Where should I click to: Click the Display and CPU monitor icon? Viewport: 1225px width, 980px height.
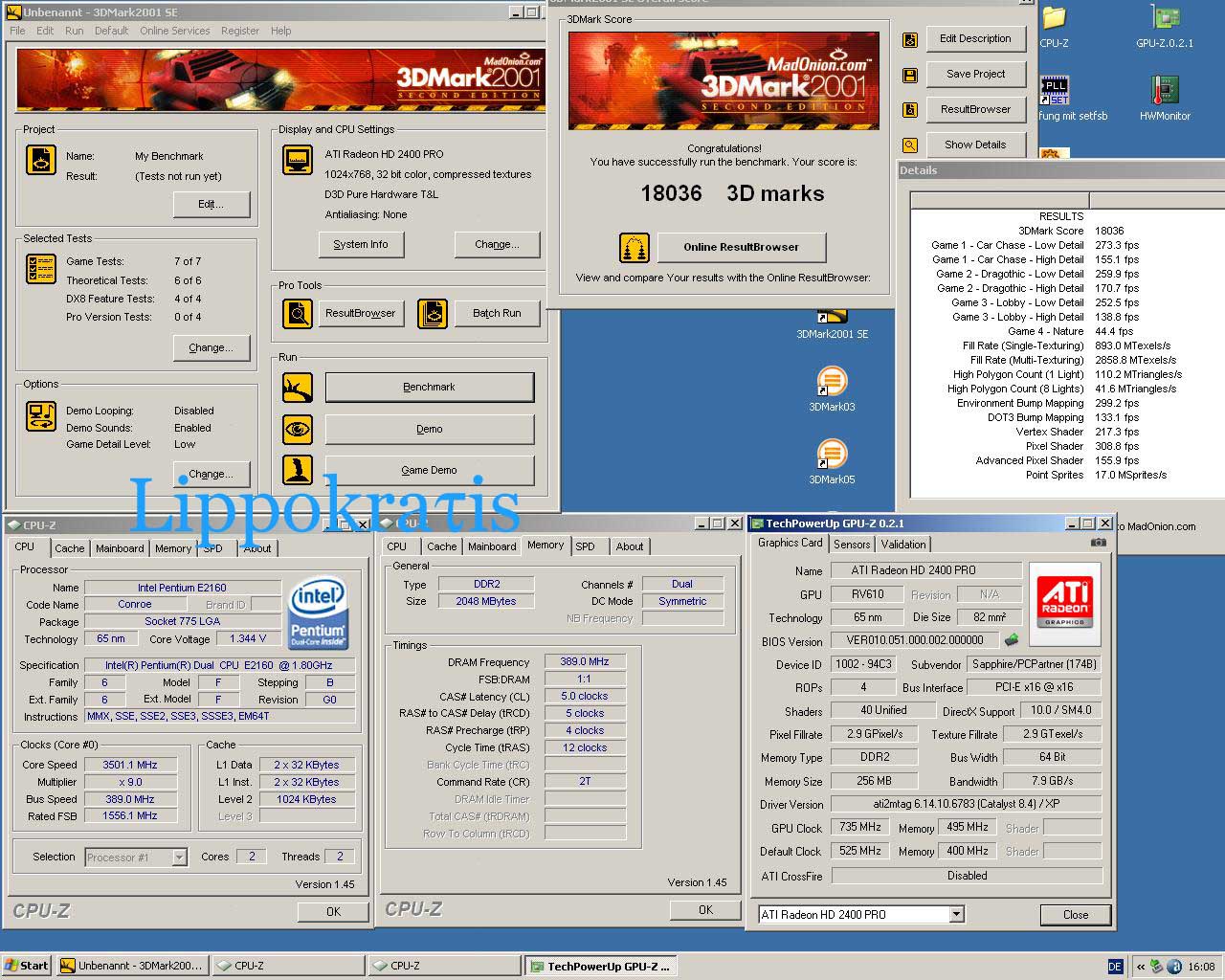point(298,160)
